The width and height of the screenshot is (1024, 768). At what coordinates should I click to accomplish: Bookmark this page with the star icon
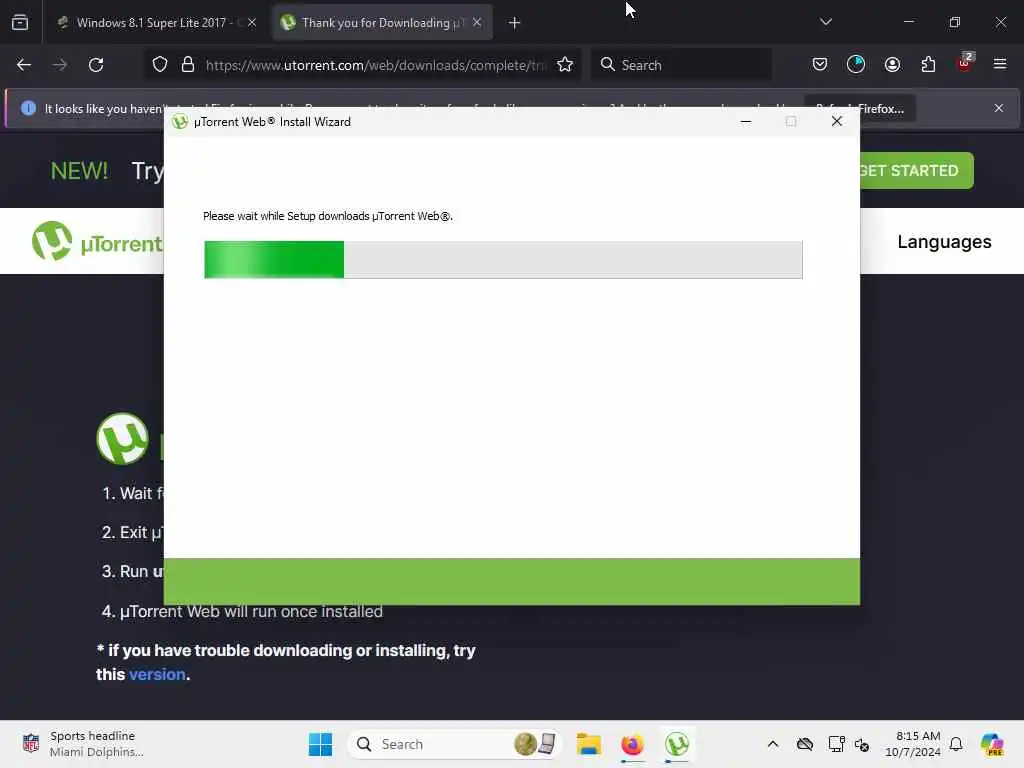pyautogui.click(x=565, y=65)
